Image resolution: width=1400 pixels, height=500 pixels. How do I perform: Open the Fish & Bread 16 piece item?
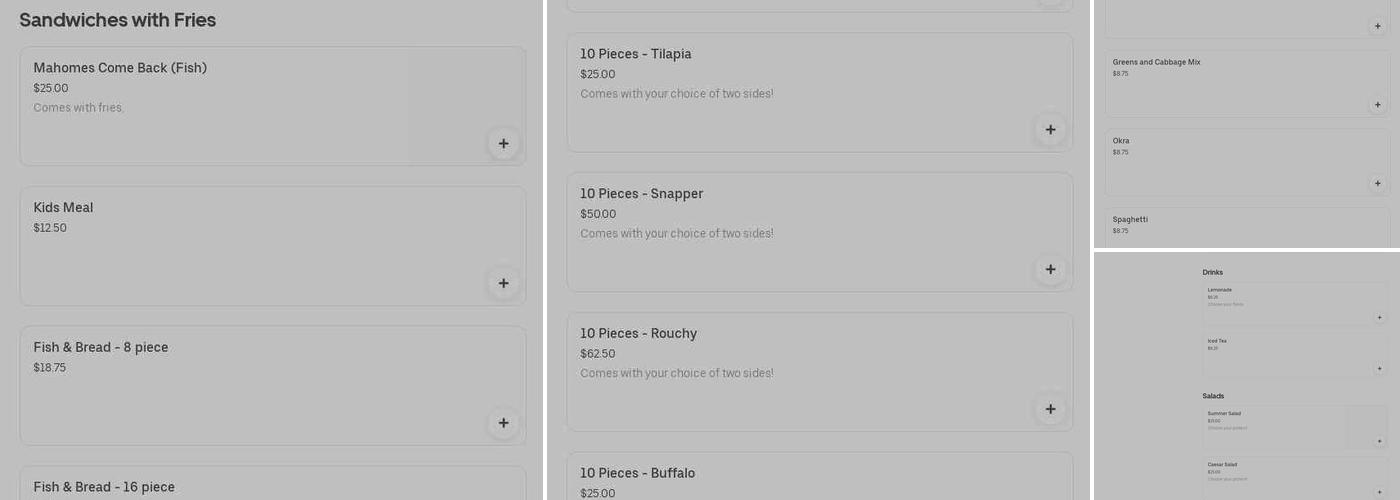(104, 487)
